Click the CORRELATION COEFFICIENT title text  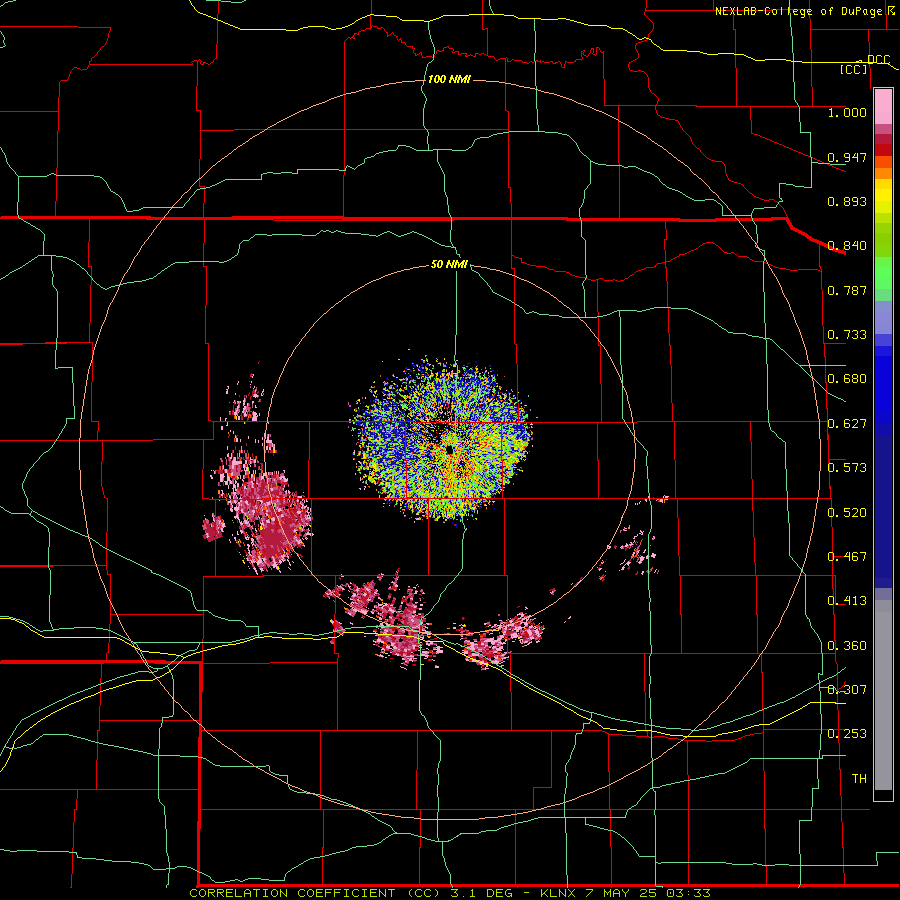tap(292, 893)
